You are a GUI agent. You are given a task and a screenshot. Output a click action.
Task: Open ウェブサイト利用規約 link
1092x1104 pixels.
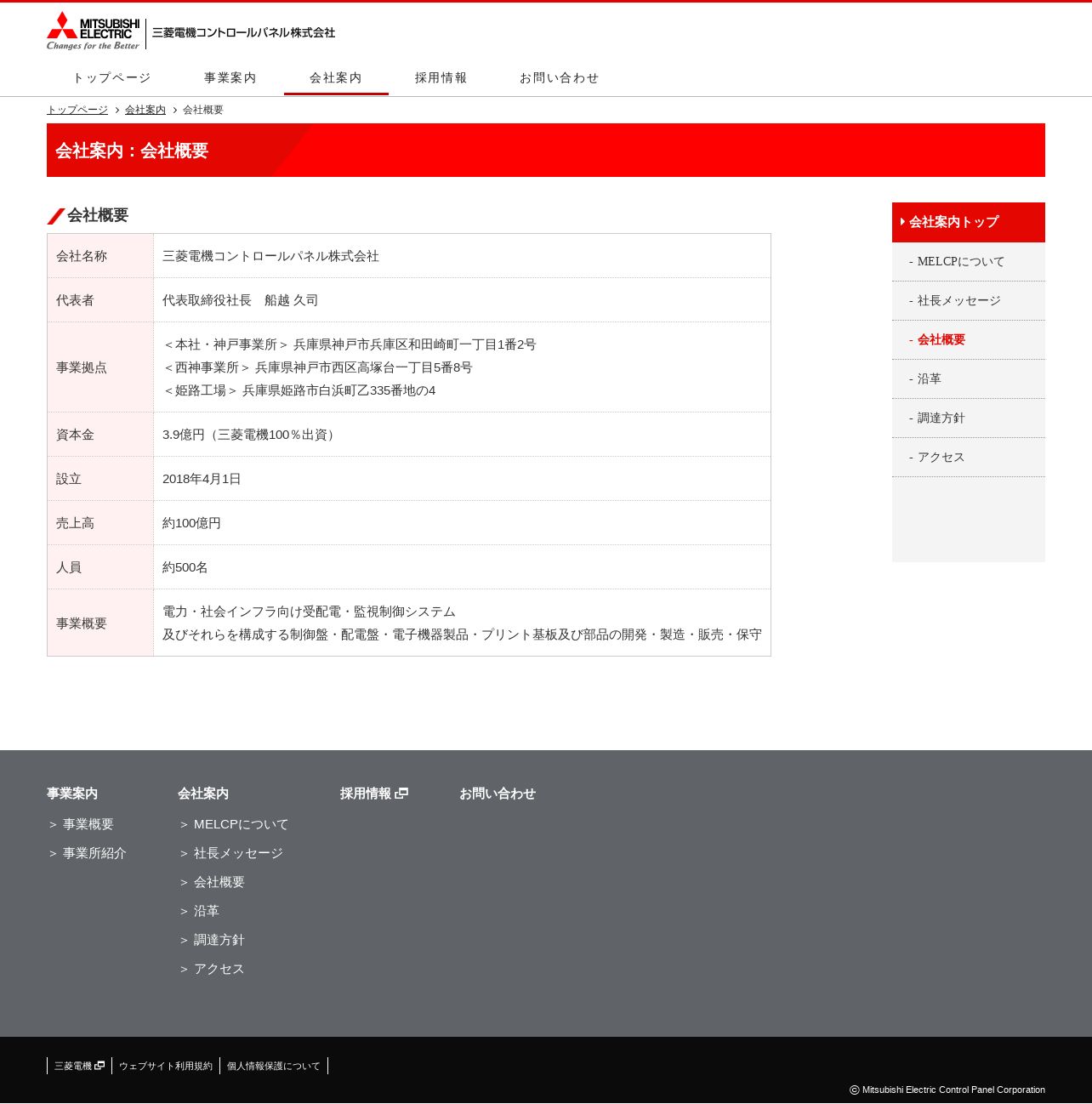click(166, 1066)
